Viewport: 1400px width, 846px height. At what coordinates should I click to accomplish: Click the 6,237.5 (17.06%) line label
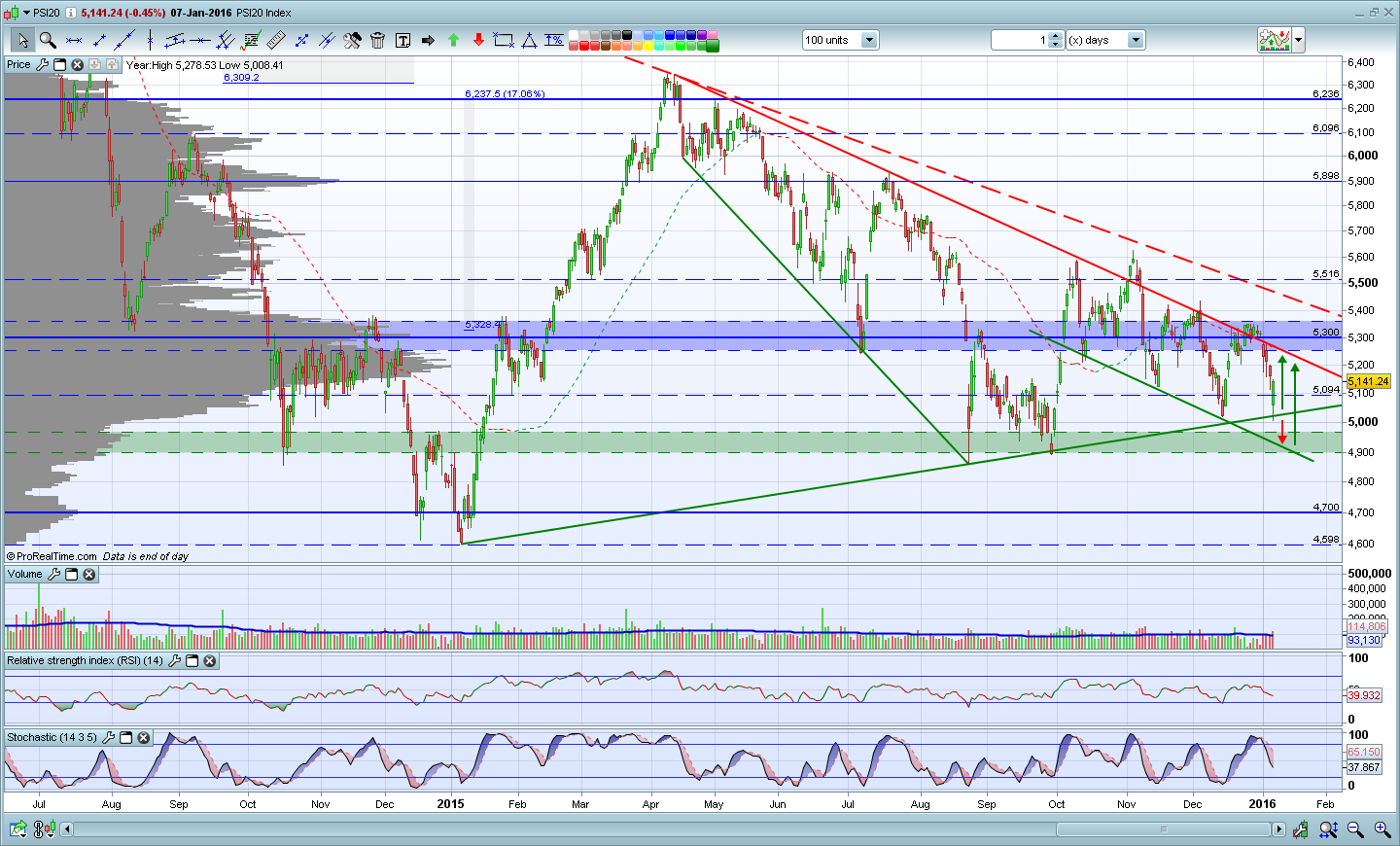click(x=505, y=94)
